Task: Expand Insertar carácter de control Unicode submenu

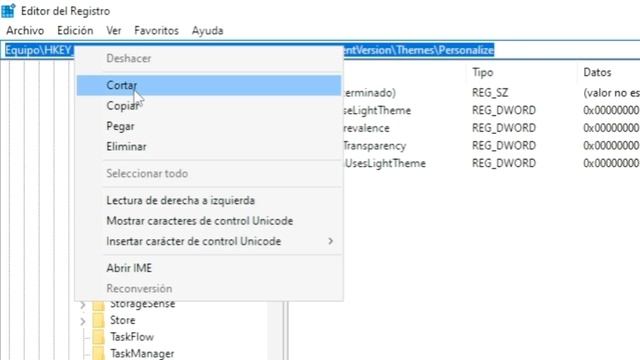Action: [x=209, y=241]
